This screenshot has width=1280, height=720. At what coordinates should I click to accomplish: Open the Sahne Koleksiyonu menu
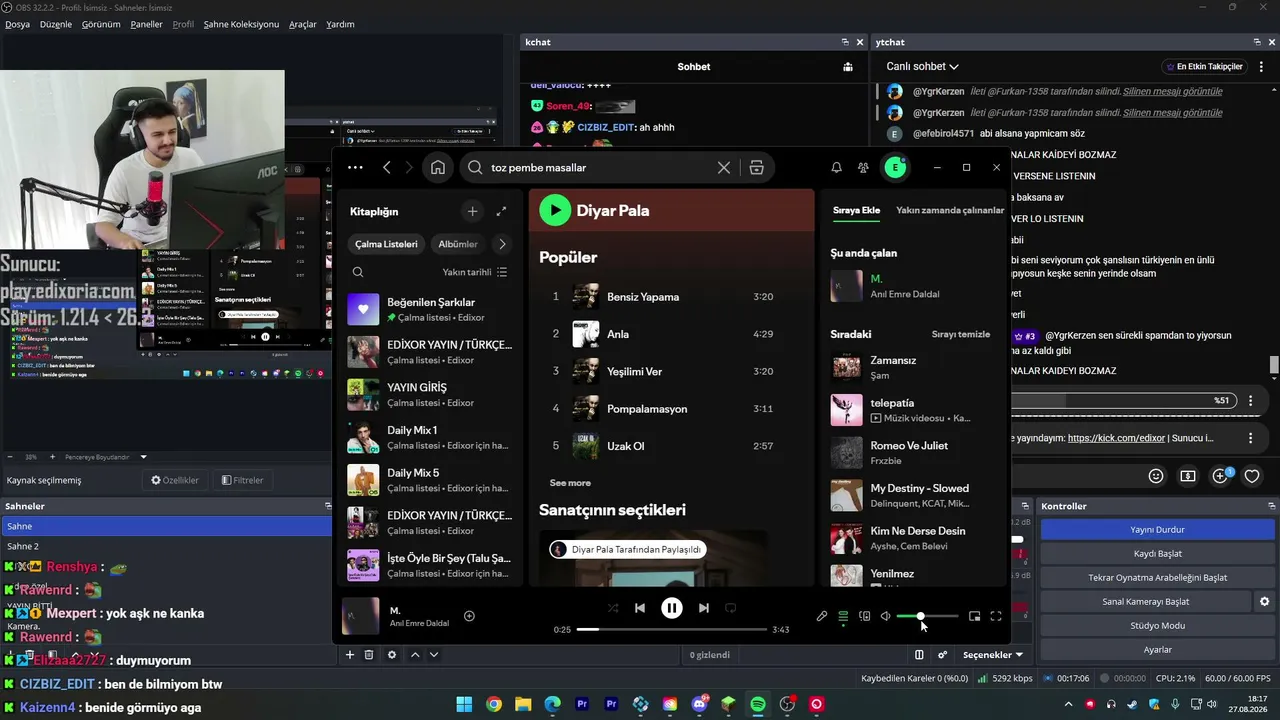(241, 24)
